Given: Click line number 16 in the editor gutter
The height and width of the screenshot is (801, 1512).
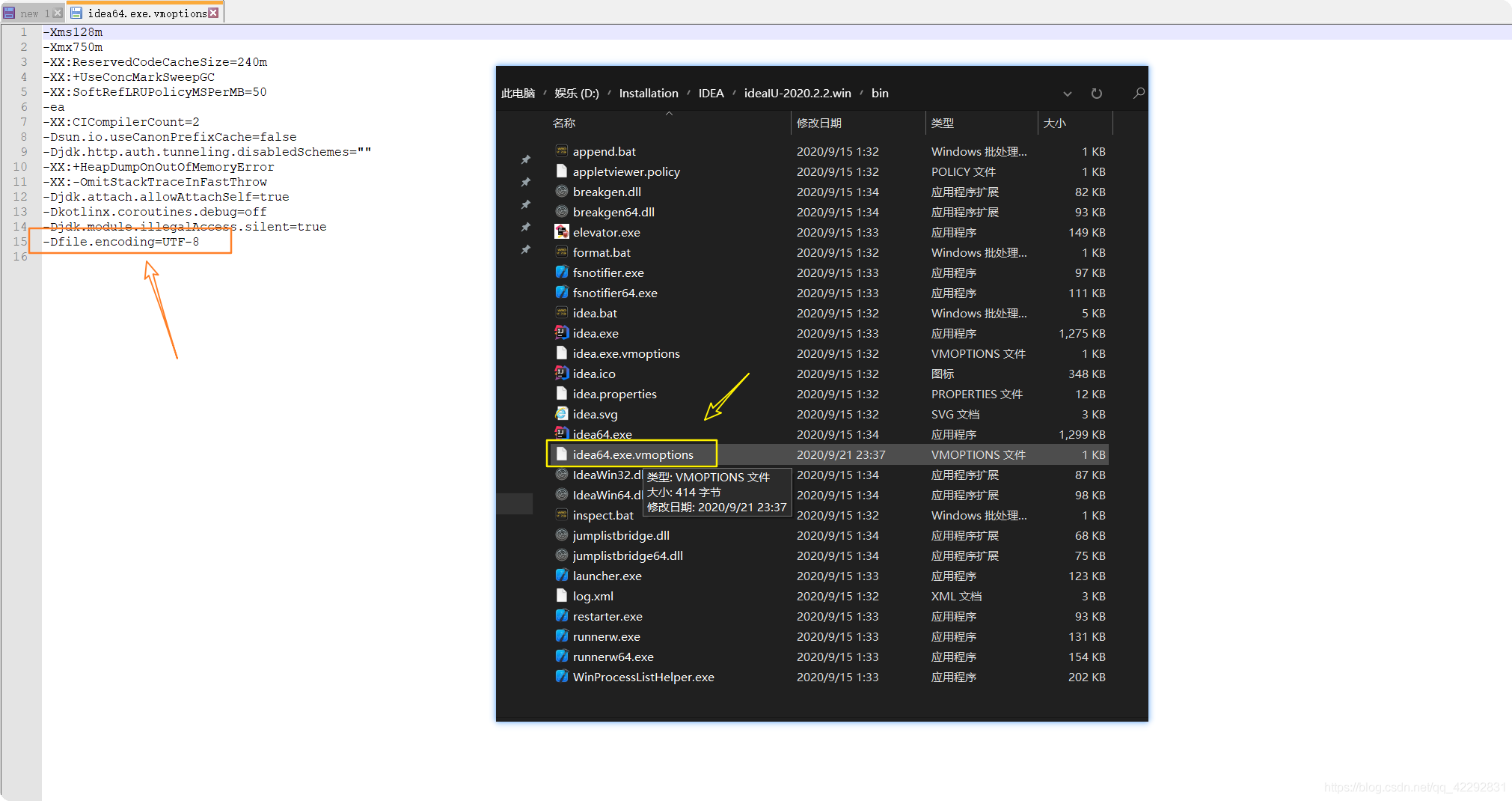Looking at the screenshot, I should (20, 257).
